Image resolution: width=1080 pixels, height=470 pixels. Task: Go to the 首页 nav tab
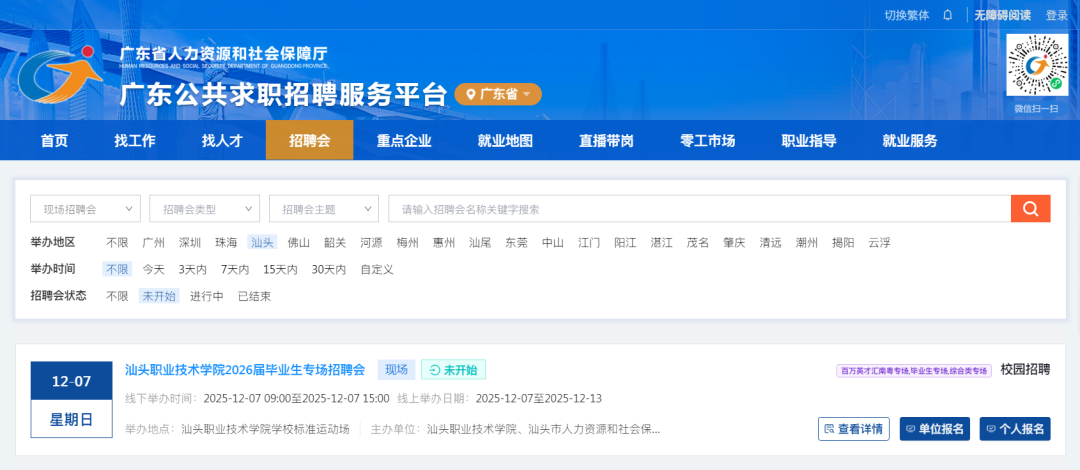coord(54,141)
